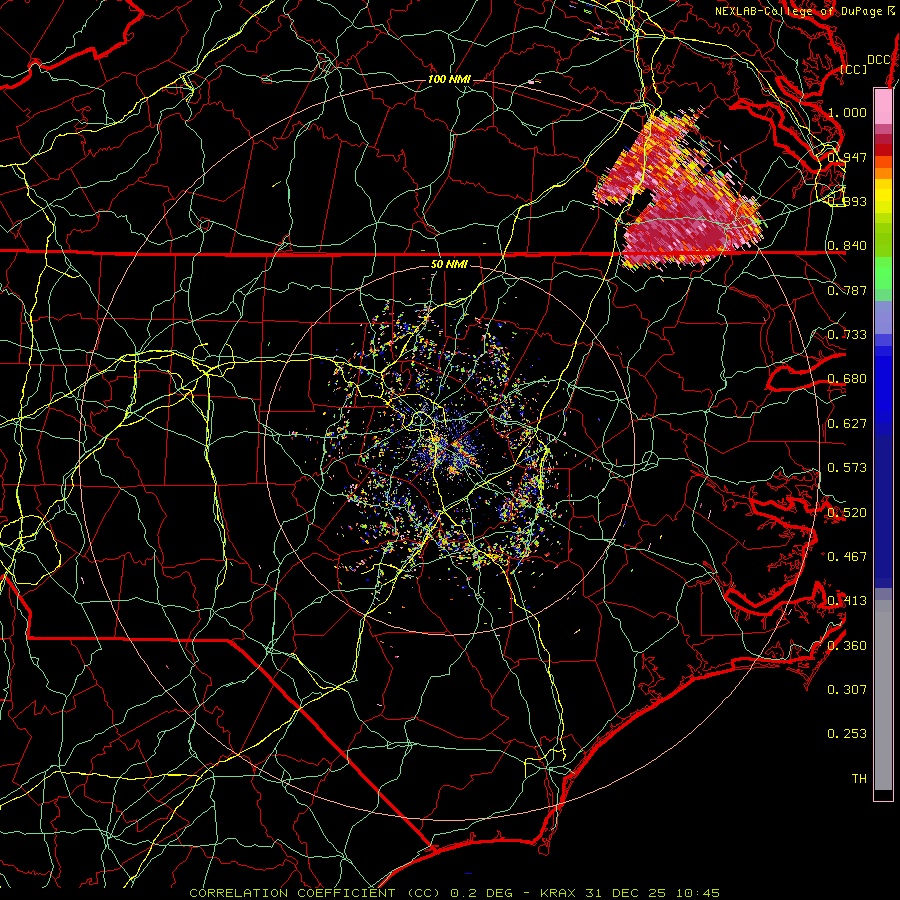
Task: Select the KRAX station identifier in the caption
Action: pyautogui.click(x=560, y=893)
